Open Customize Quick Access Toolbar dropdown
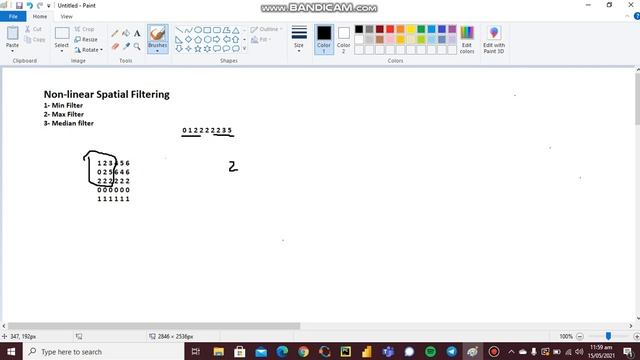Image resolution: width=640 pixels, height=360 pixels. (x=49, y=6)
